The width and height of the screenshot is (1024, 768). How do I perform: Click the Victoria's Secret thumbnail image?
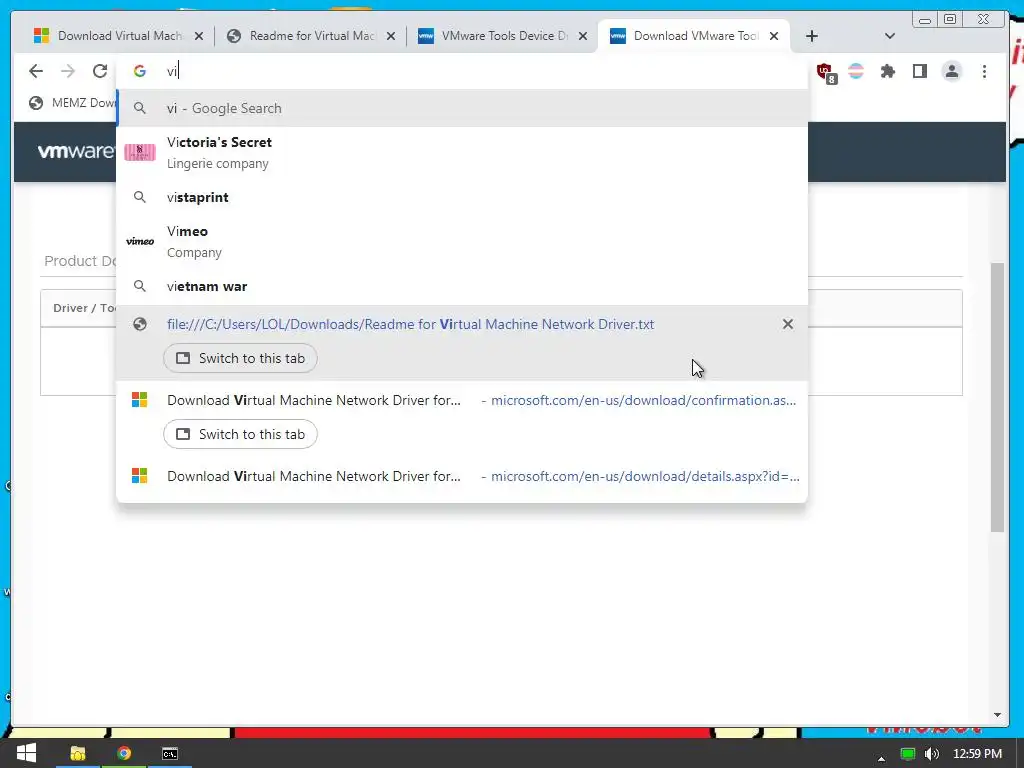tap(140, 153)
